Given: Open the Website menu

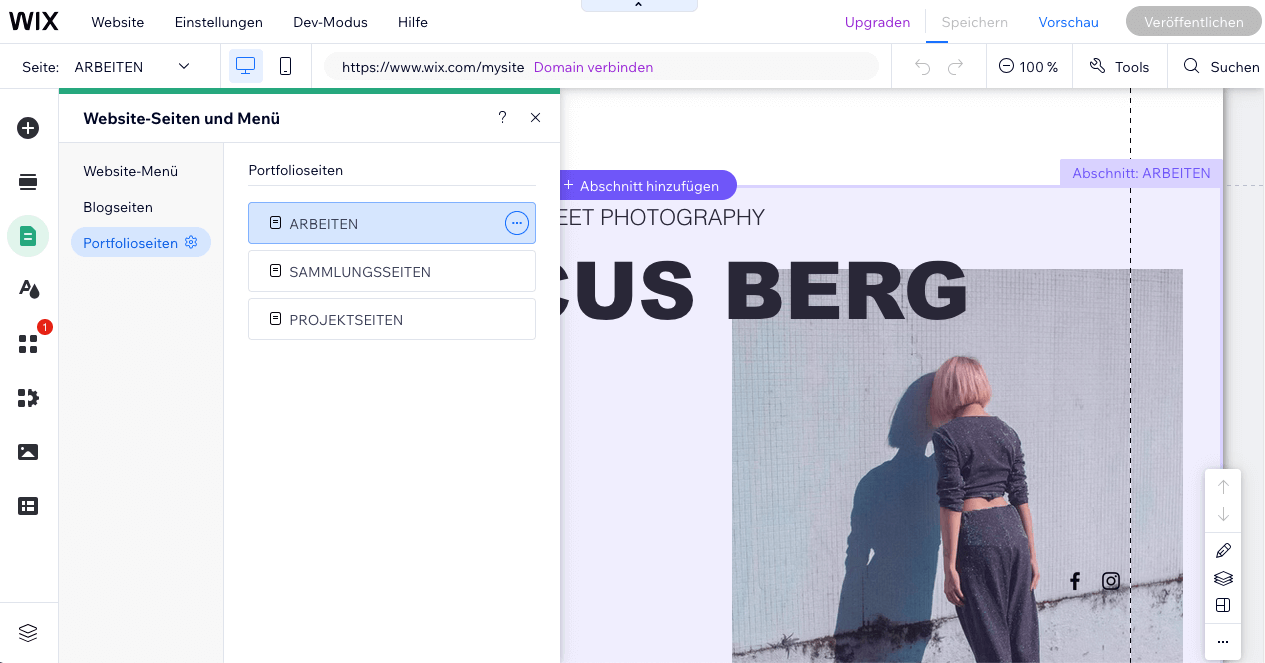Looking at the screenshot, I should (118, 22).
